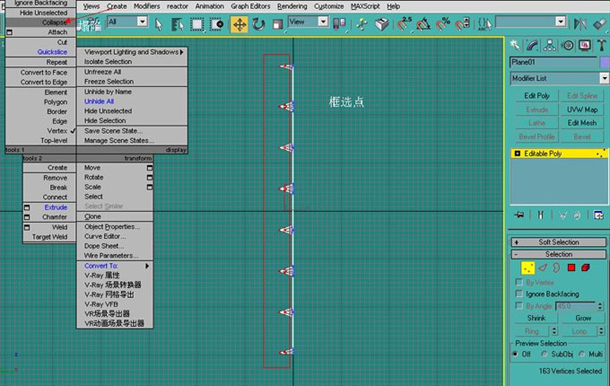
Task: Click the Select and Manipulate icon
Action: point(362,25)
